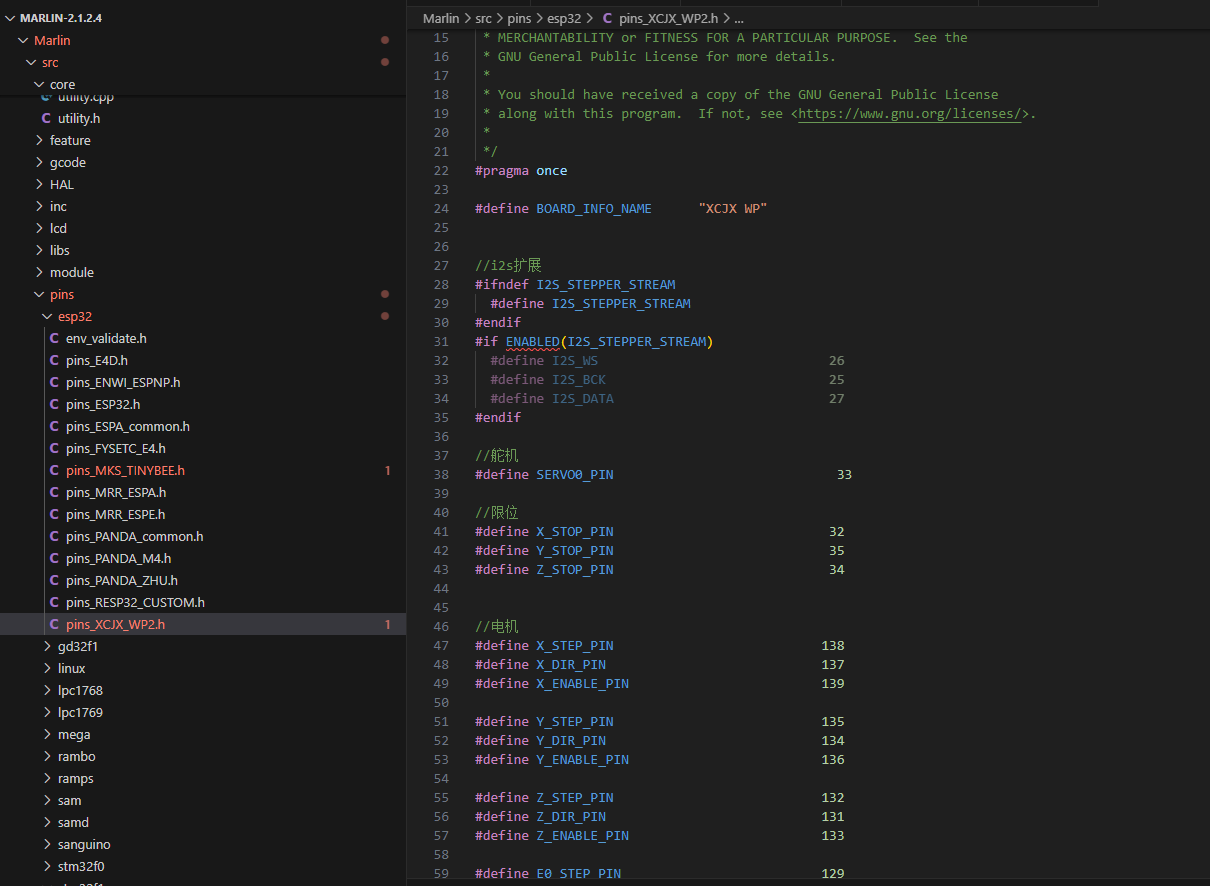Click Z_DIR_PIN on line 56
This screenshot has height=886, width=1210.
(571, 816)
